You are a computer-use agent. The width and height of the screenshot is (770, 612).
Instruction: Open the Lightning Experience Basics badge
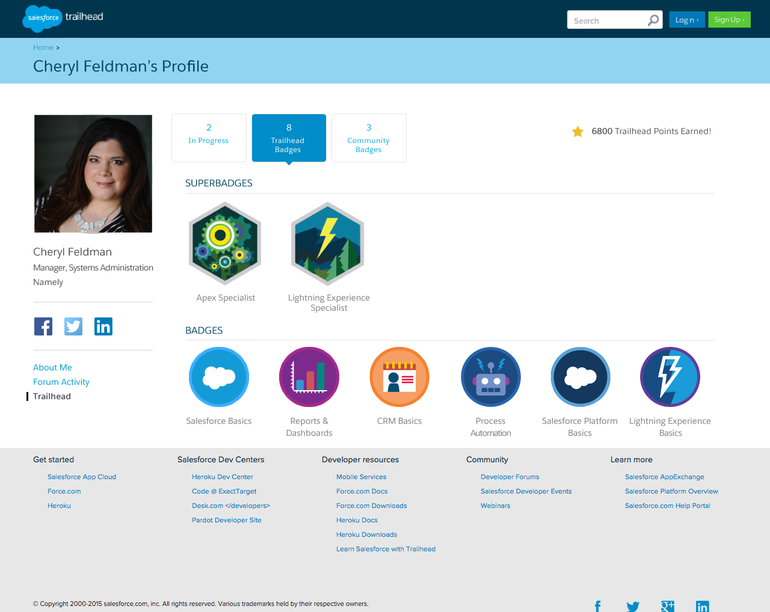coord(670,377)
